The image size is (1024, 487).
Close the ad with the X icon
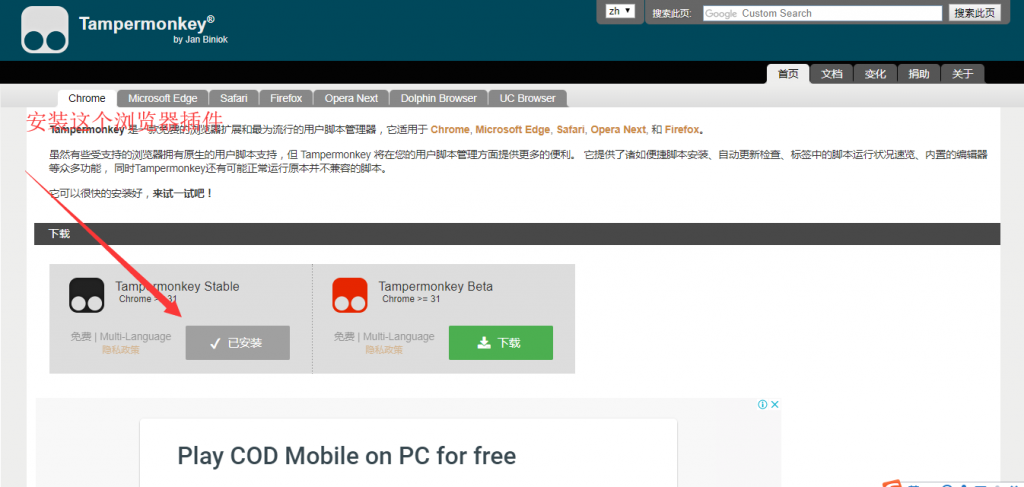775,404
